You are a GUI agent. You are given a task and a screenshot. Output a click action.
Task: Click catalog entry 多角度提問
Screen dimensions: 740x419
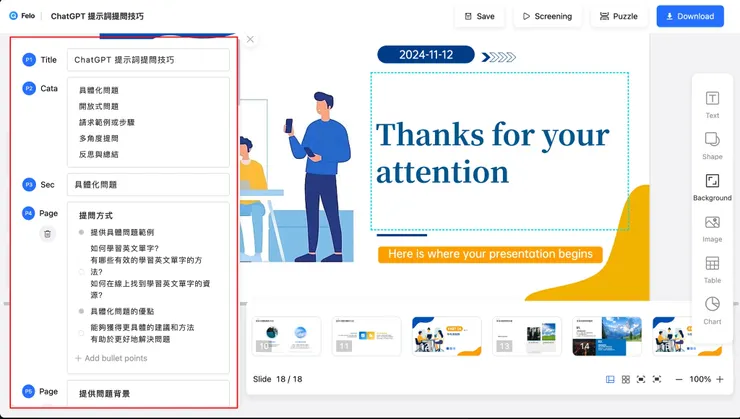[99, 138]
